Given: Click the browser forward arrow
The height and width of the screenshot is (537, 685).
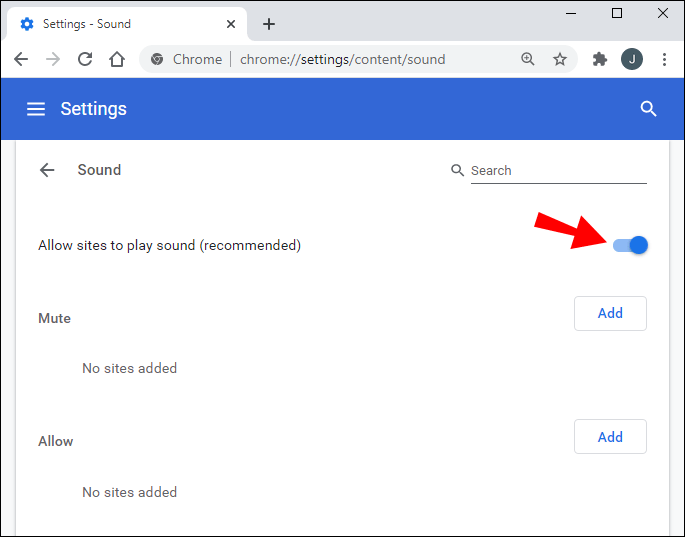Looking at the screenshot, I should [x=53, y=59].
